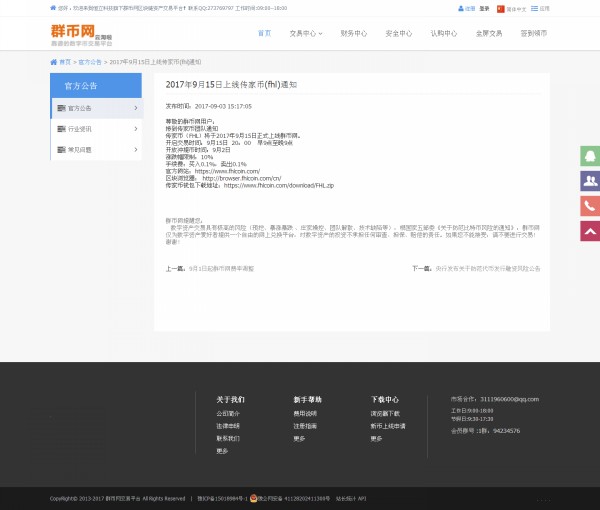The image size is (600, 510).
Task: Click the 官方公告 sidebar list icon
Action: 61,108
